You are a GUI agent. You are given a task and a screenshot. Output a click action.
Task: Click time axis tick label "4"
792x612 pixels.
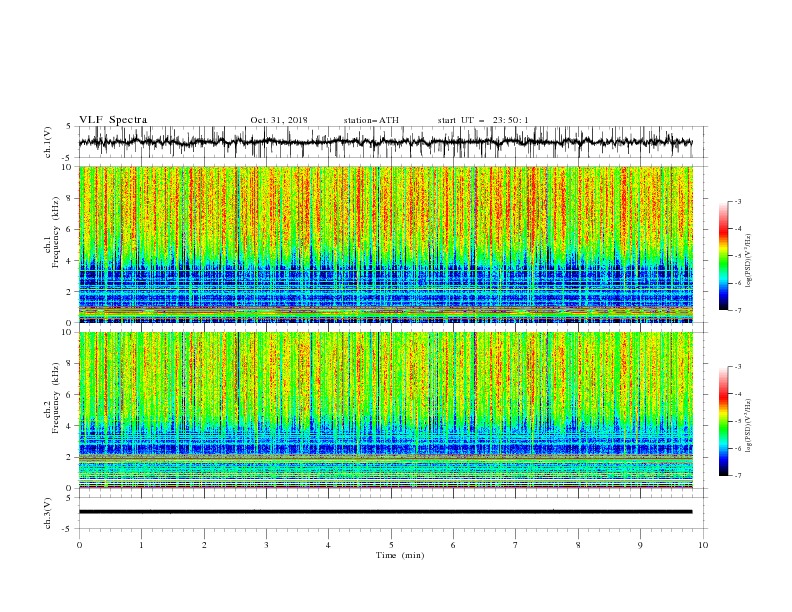[328, 545]
